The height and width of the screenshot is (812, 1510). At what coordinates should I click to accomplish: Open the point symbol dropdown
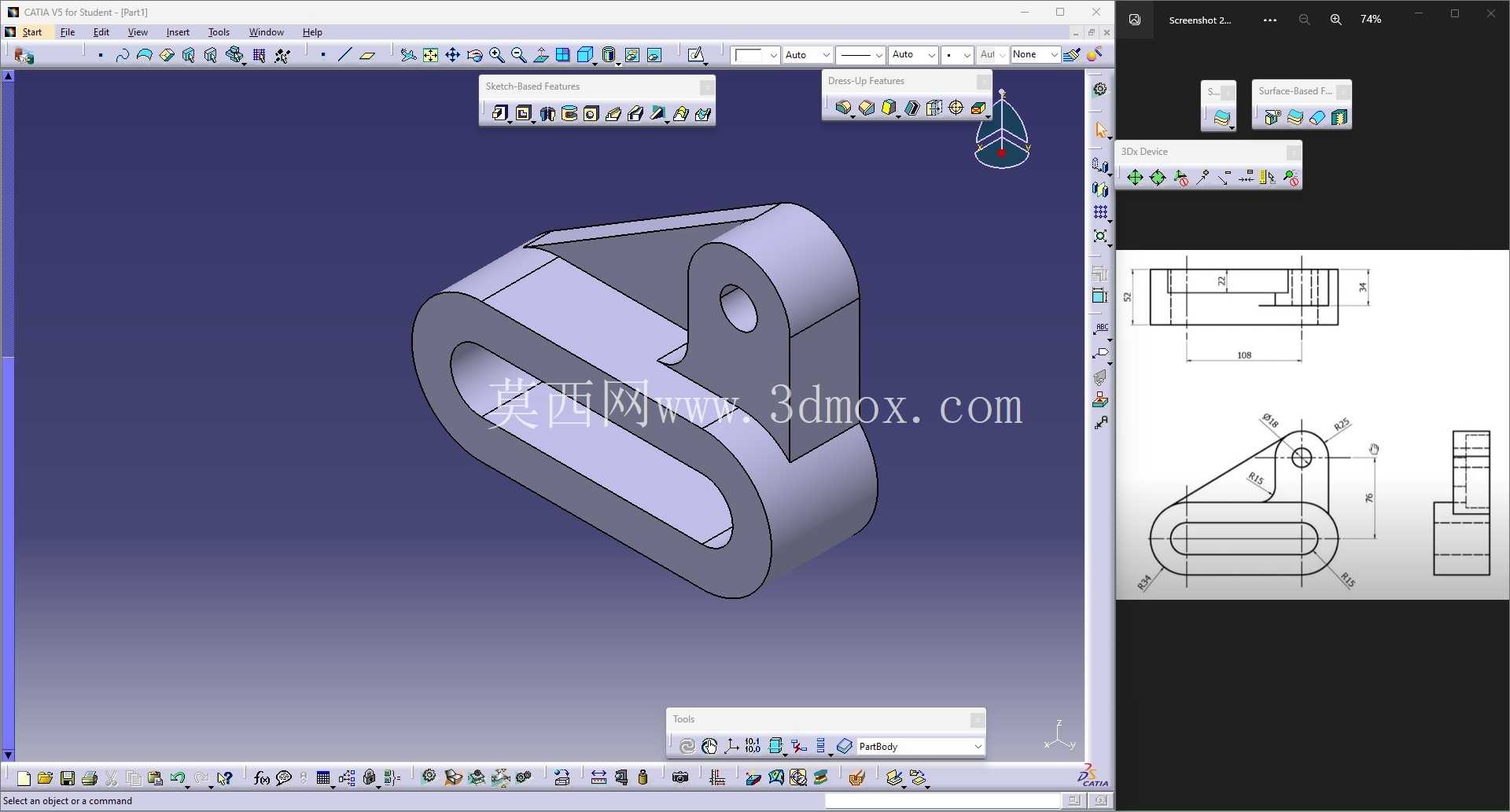pyautogui.click(x=957, y=55)
